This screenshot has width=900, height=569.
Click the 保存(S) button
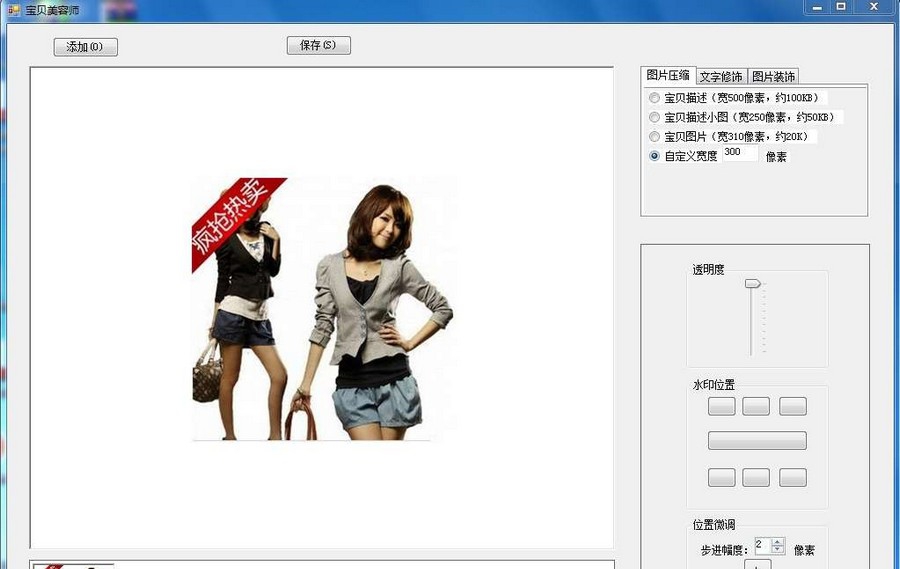pyautogui.click(x=319, y=45)
